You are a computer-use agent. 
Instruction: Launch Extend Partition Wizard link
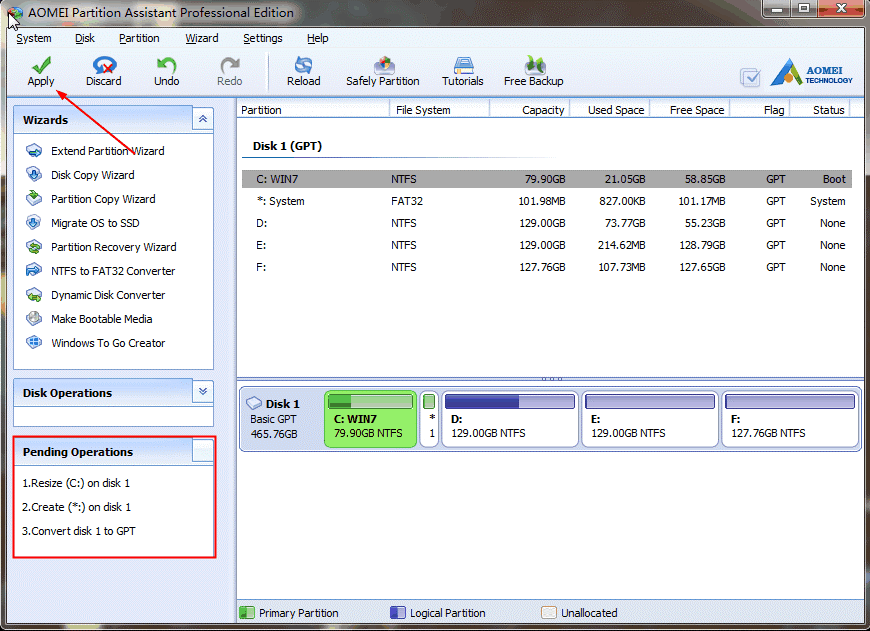click(108, 151)
